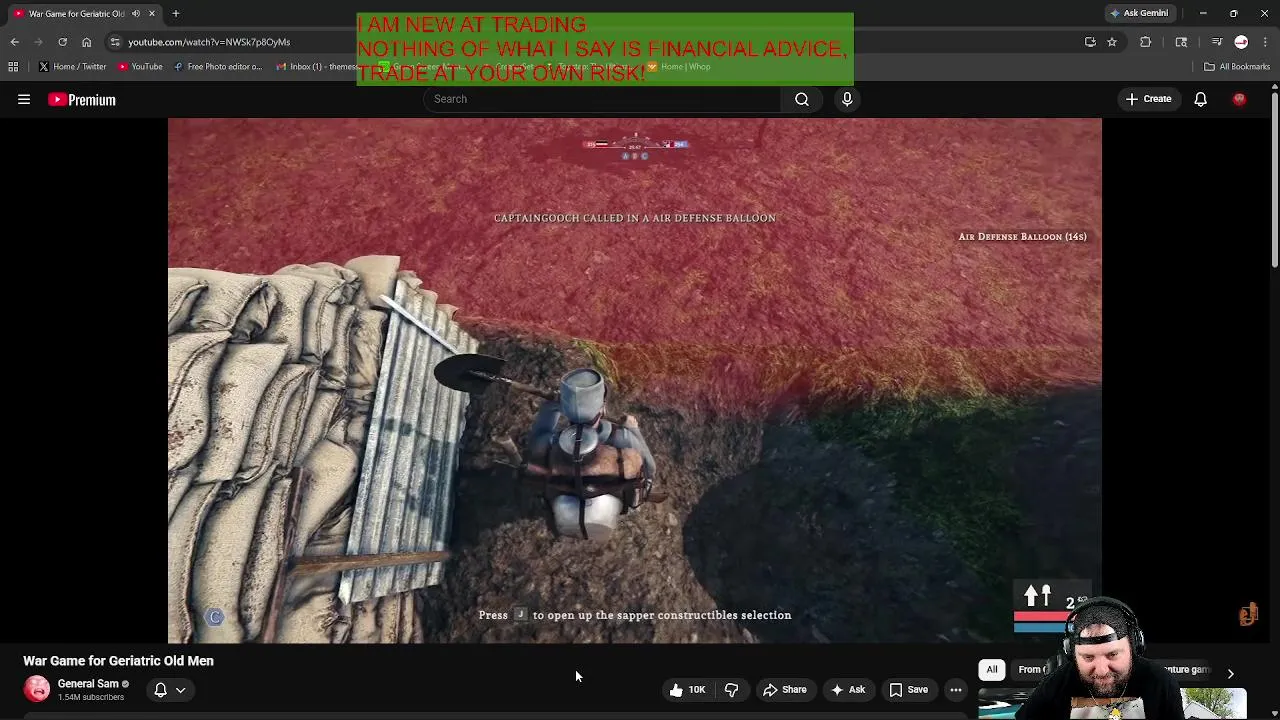Click the video player area
Viewport: 1280px width, 720px height.
pos(635,380)
